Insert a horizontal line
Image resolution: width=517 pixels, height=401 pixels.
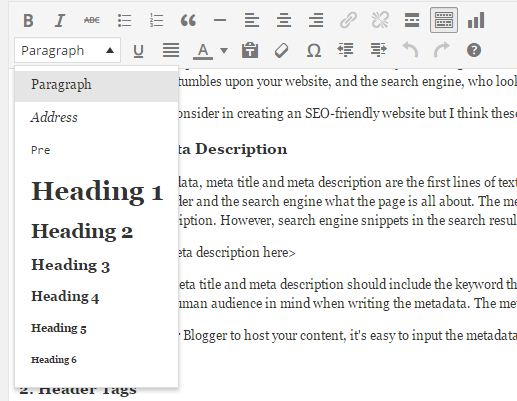pos(220,21)
